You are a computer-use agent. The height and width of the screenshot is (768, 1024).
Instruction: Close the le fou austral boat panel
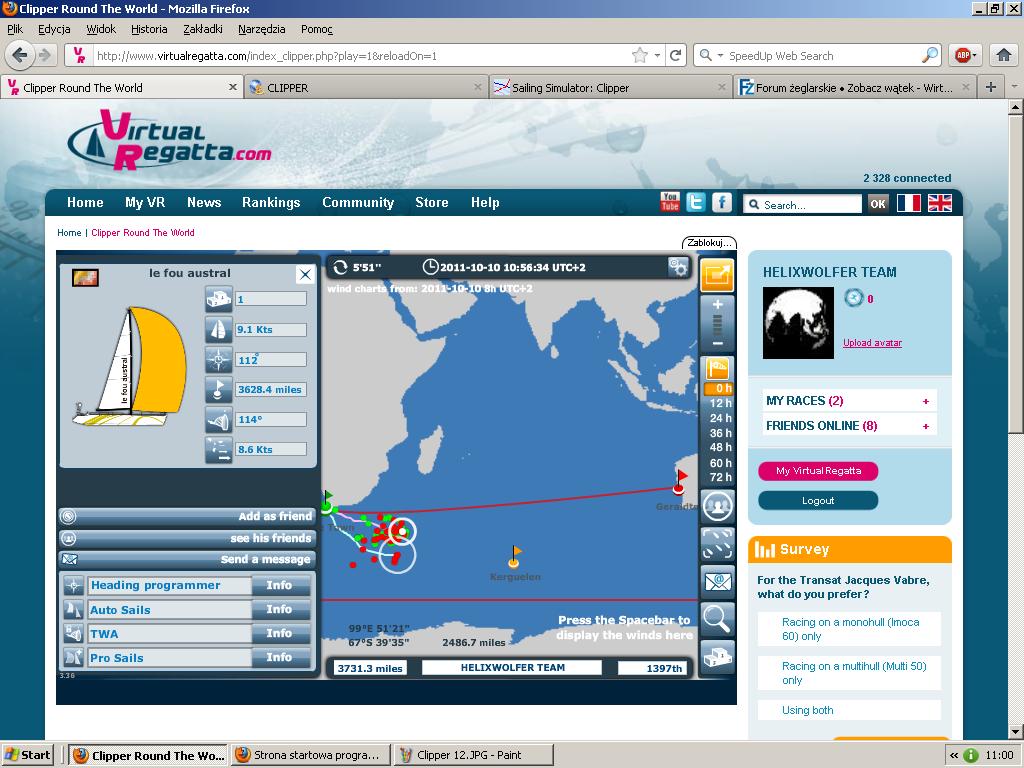305,274
